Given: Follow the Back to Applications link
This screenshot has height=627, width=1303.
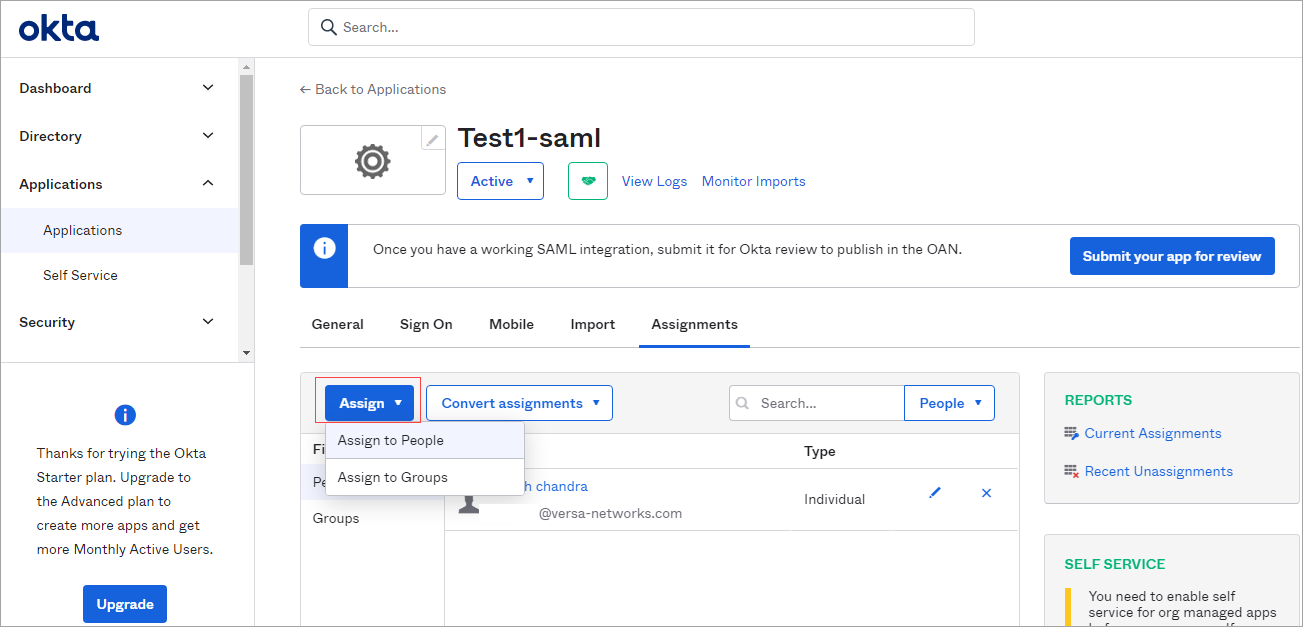Looking at the screenshot, I should point(372,89).
